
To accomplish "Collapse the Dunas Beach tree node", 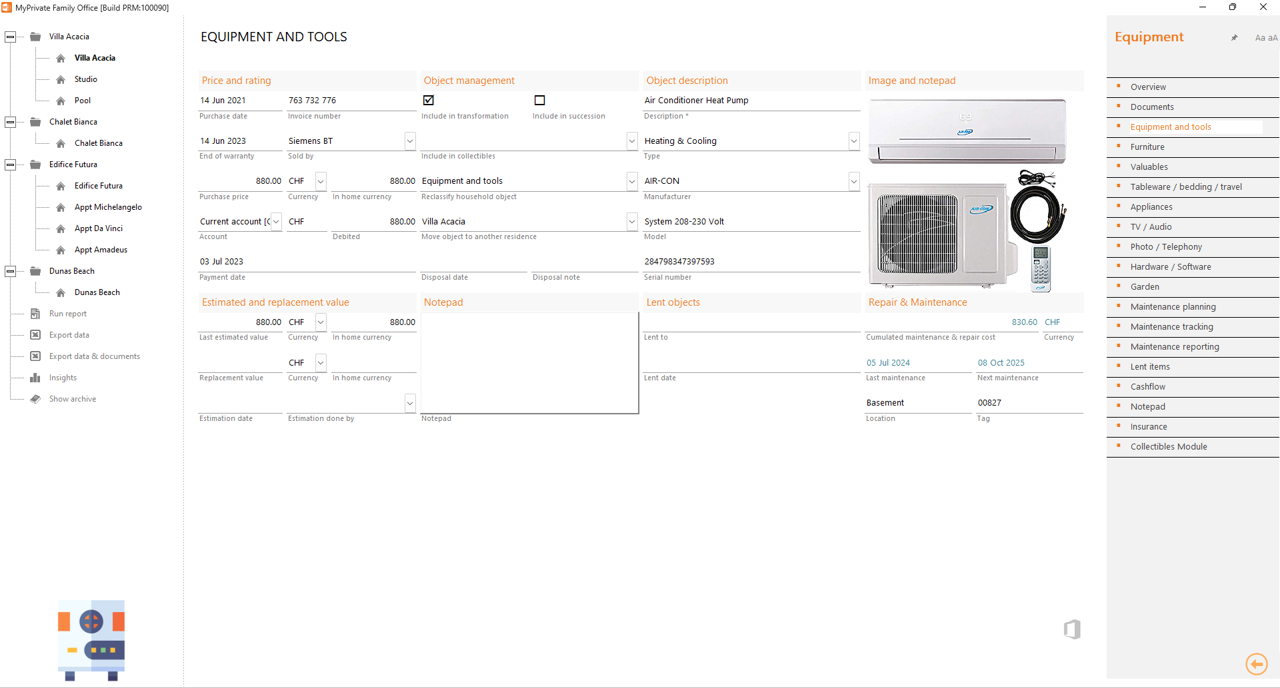I will pyautogui.click(x=8, y=270).
